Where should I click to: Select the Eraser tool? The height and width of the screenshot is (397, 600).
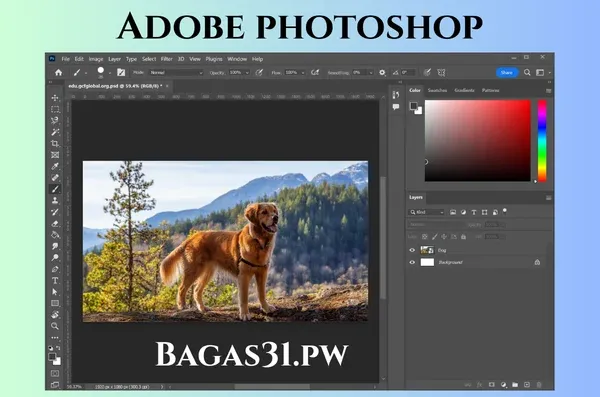(55, 223)
